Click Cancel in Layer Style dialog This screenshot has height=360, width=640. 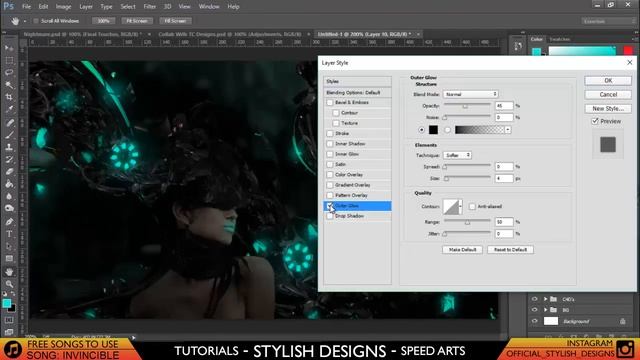coord(608,95)
